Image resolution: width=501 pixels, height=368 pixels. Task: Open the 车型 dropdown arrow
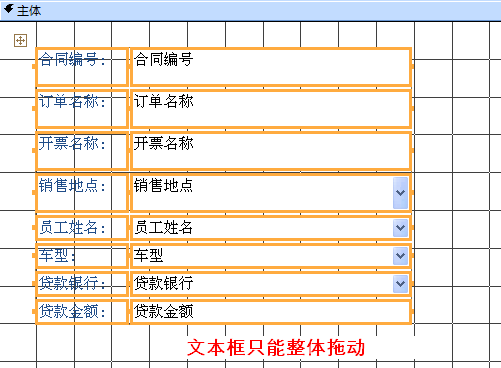[400, 256]
